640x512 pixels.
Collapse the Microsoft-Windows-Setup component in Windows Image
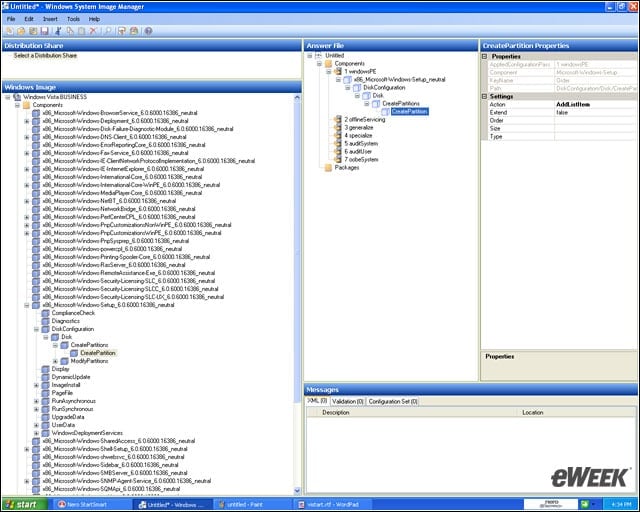point(27,305)
